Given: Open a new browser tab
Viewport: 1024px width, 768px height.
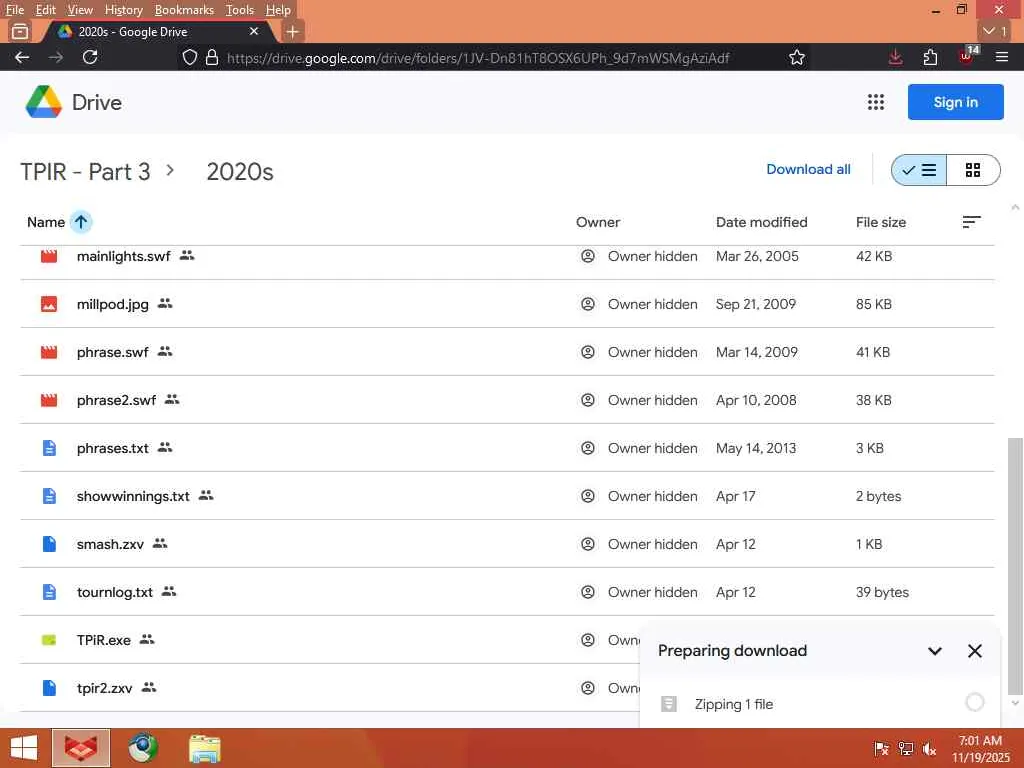Looking at the screenshot, I should pos(293,31).
